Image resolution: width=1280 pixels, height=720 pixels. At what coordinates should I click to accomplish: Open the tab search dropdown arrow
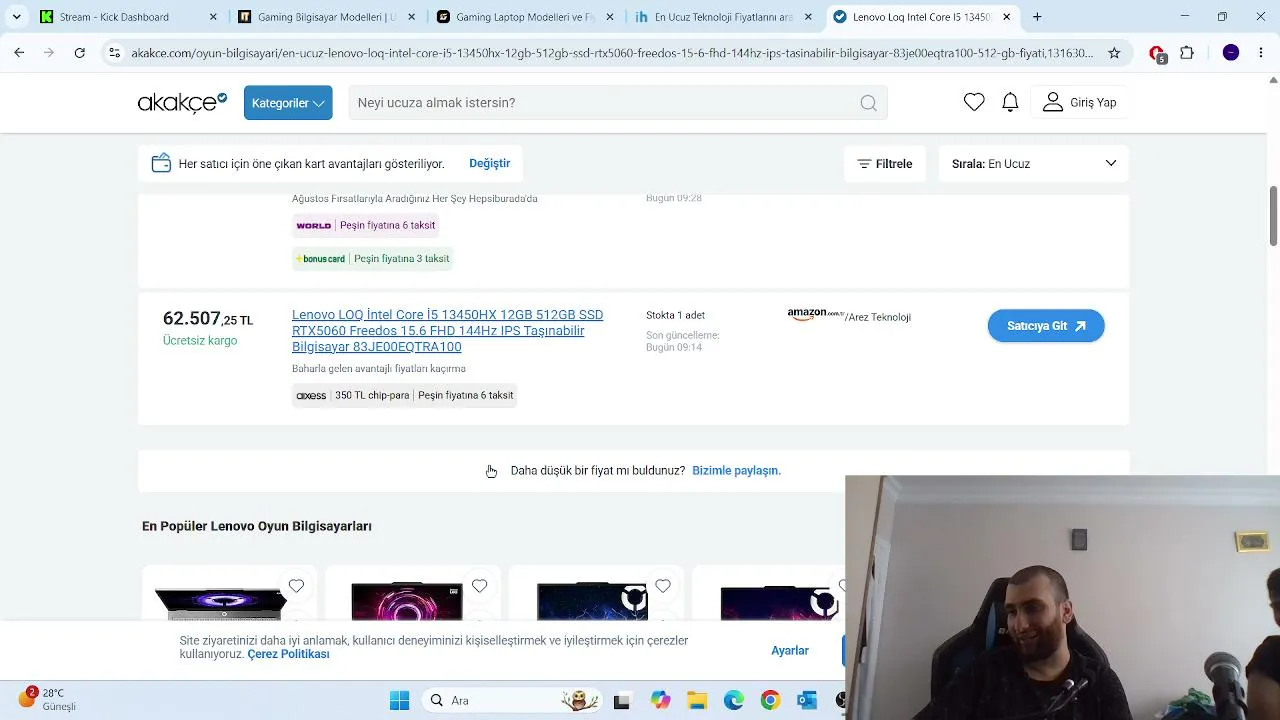coord(17,17)
